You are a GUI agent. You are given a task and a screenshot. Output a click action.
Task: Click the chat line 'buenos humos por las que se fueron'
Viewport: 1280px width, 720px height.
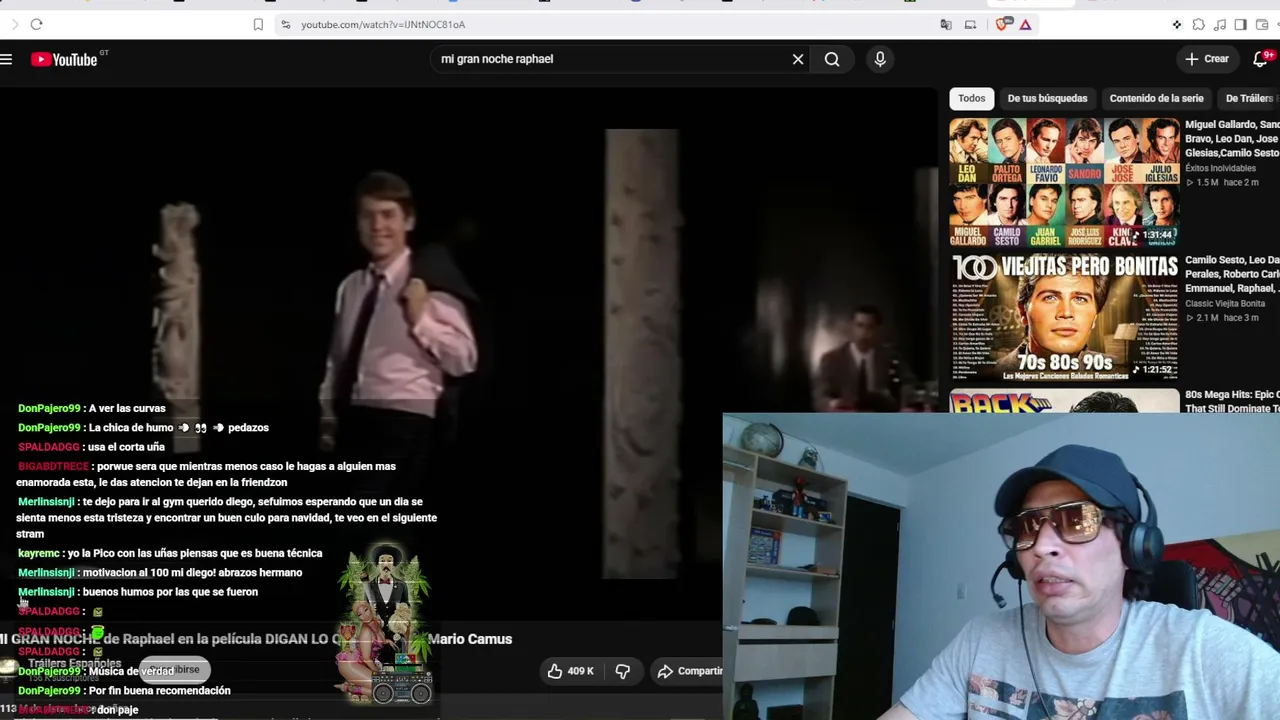coord(170,592)
